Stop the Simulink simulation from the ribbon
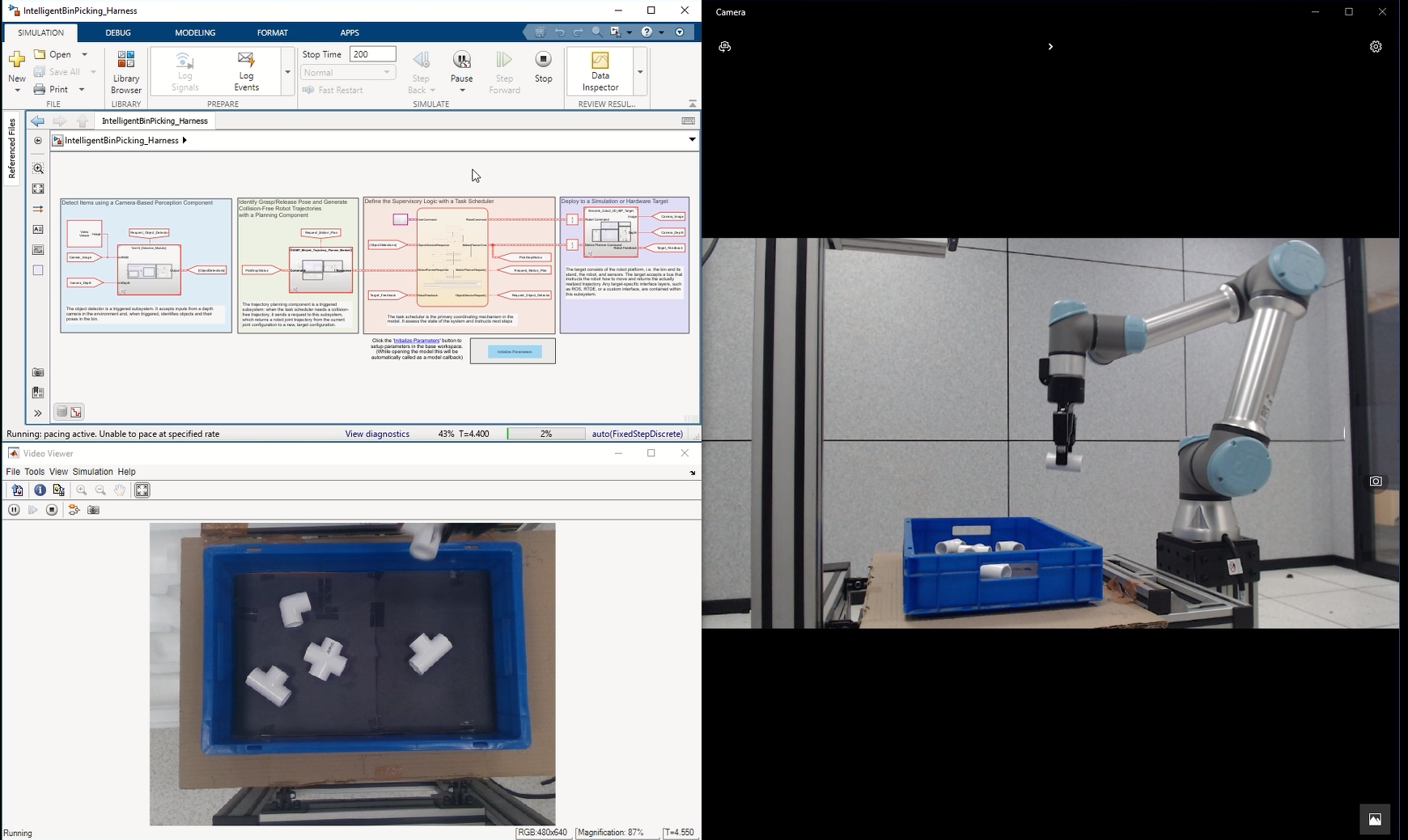 [543, 66]
